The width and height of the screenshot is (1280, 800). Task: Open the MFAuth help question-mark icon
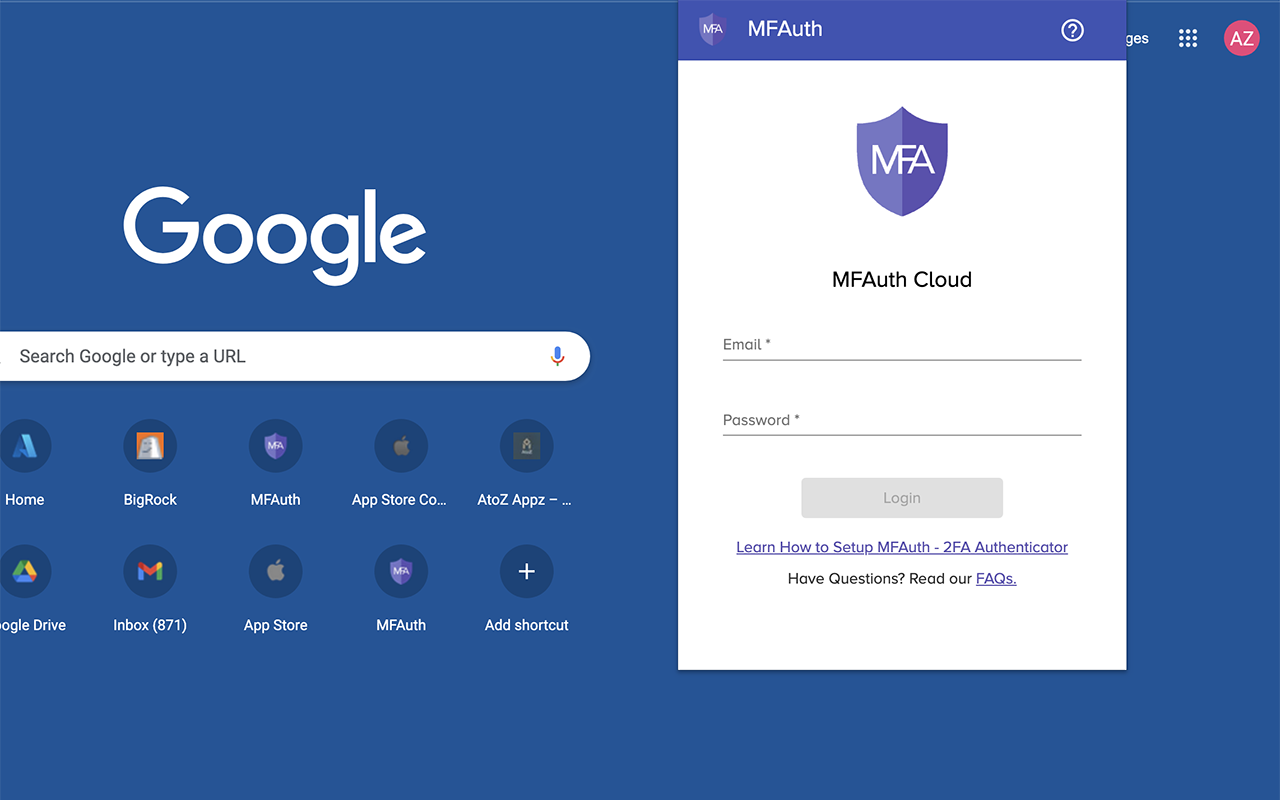(1072, 30)
